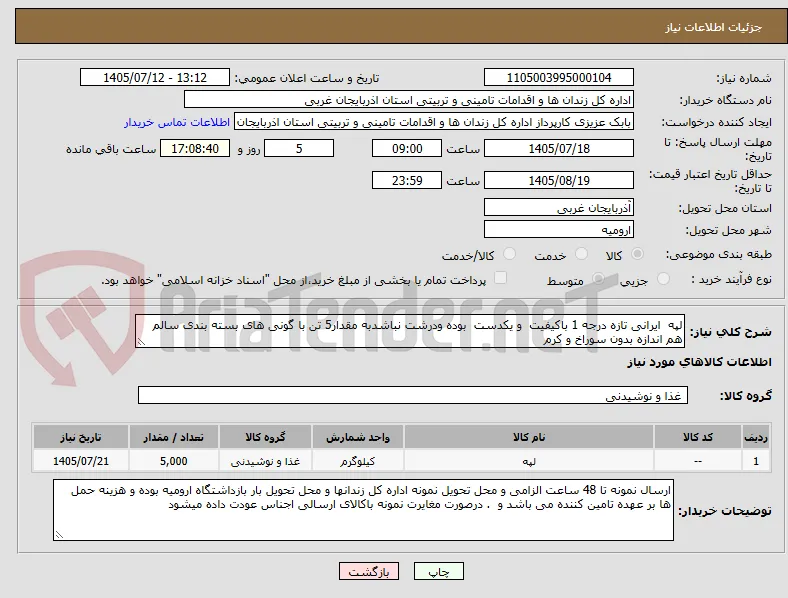Viewport: 788px width, 598px height.
Task: Click the deadline time field 09:00
Action: (x=407, y=148)
